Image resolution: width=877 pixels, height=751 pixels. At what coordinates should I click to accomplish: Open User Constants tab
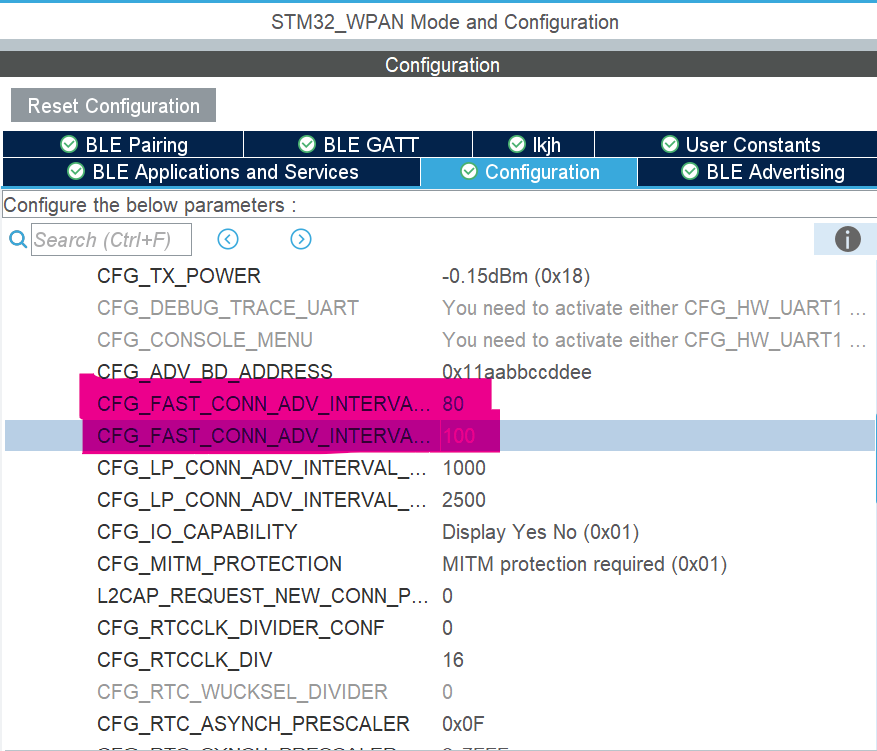736,145
